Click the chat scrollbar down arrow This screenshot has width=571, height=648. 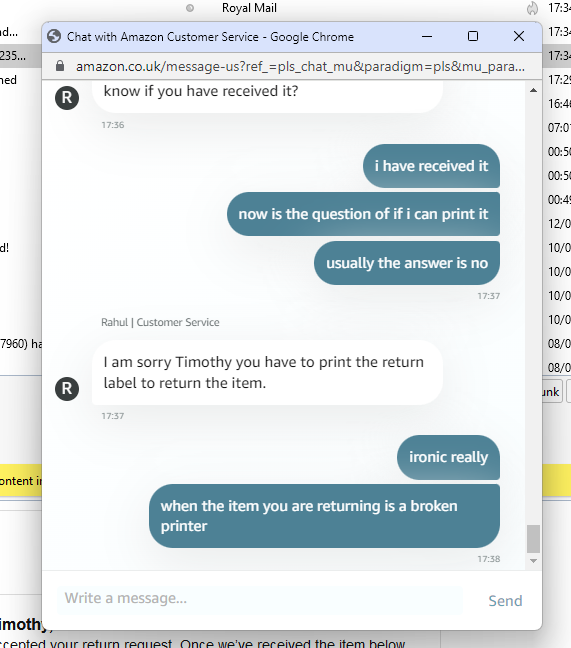coord(533,561)
